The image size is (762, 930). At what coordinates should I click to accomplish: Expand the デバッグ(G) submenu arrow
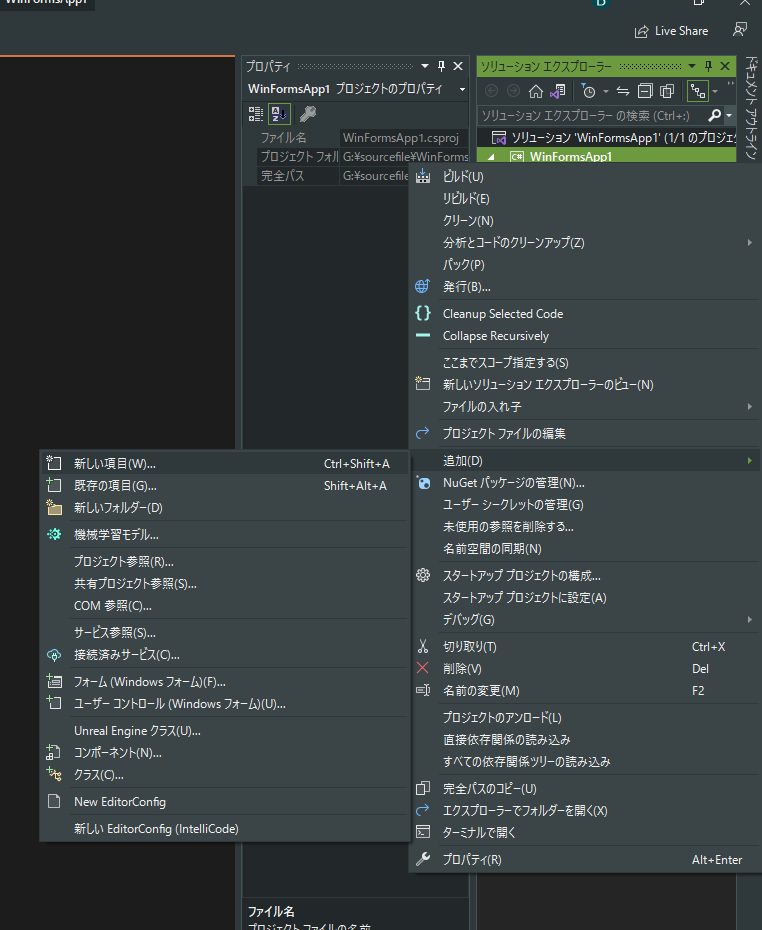[x=750, y=620]
